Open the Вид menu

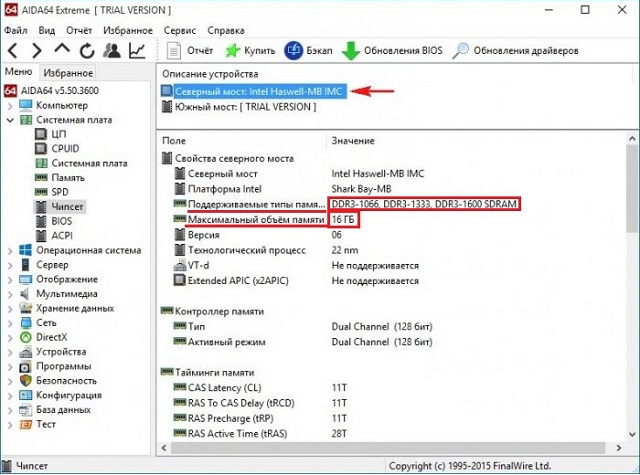click(47, 31)
